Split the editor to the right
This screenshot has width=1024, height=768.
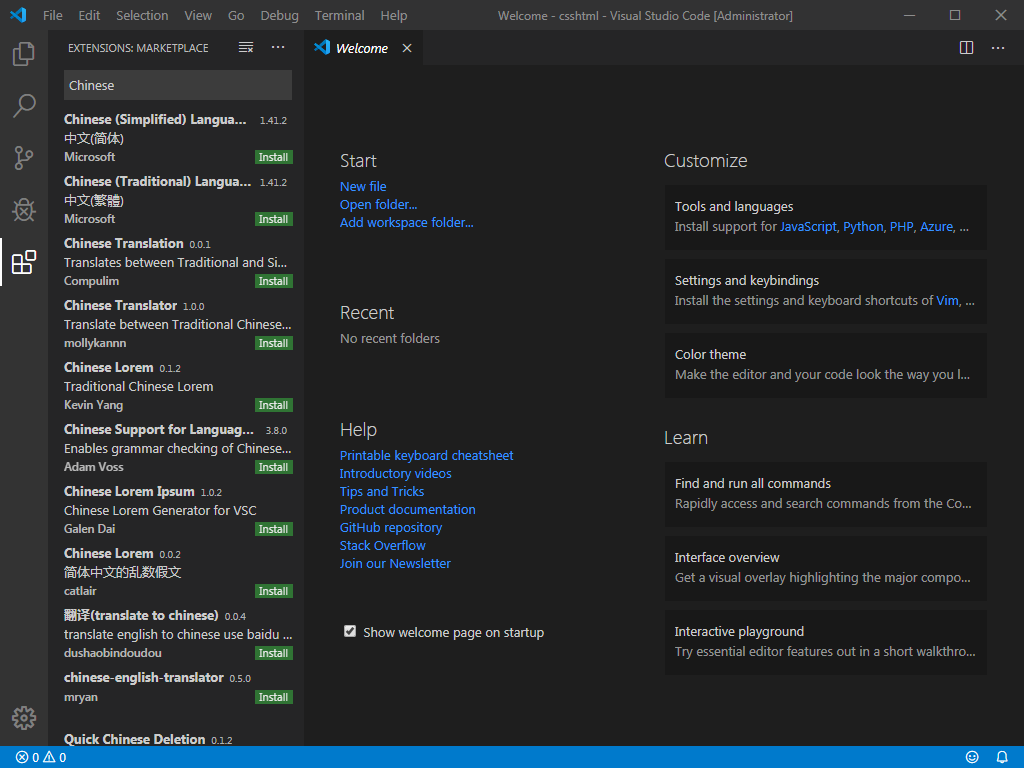(x=967, y=48)
